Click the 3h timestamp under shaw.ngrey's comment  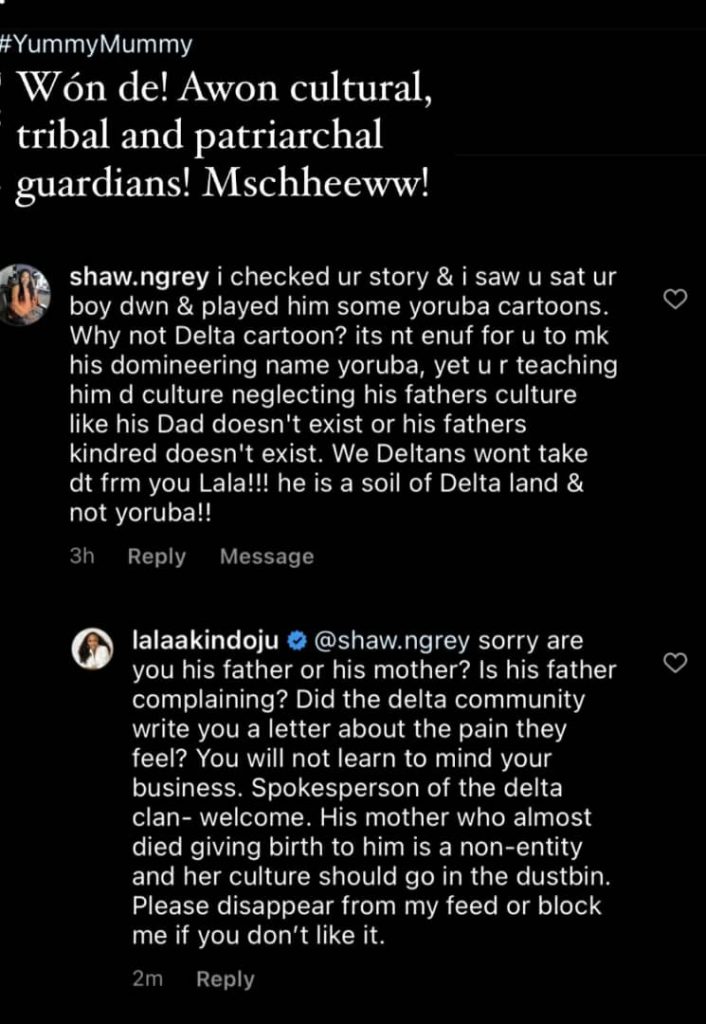click(82, 557)
